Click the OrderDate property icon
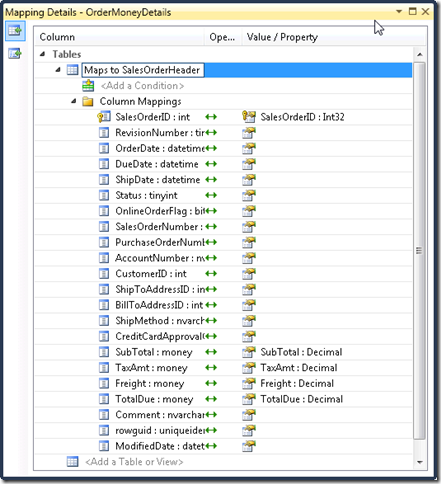The image size is (441, 484). click(x=249, y=148)
